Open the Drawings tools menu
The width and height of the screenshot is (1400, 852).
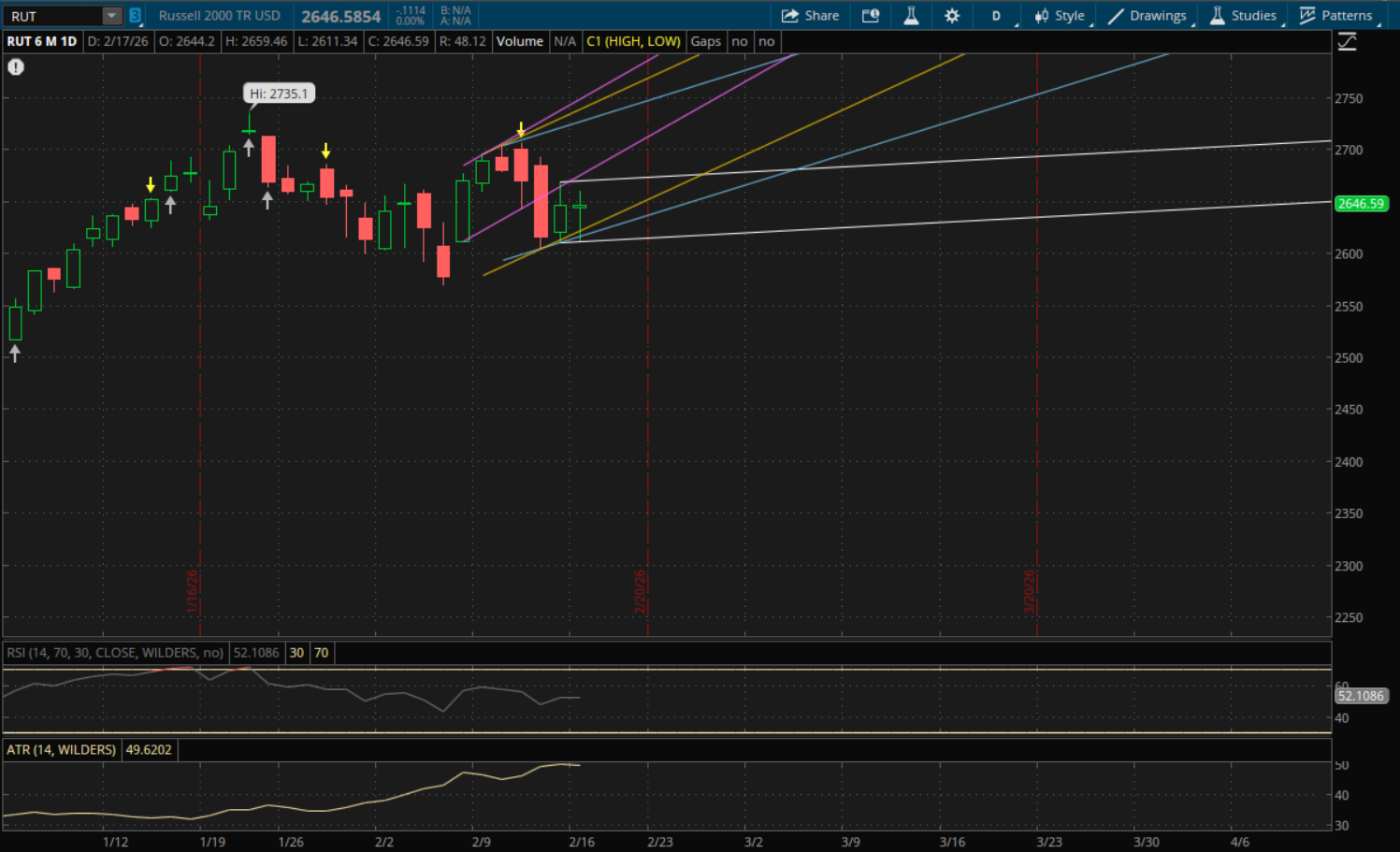[1148, 16]
